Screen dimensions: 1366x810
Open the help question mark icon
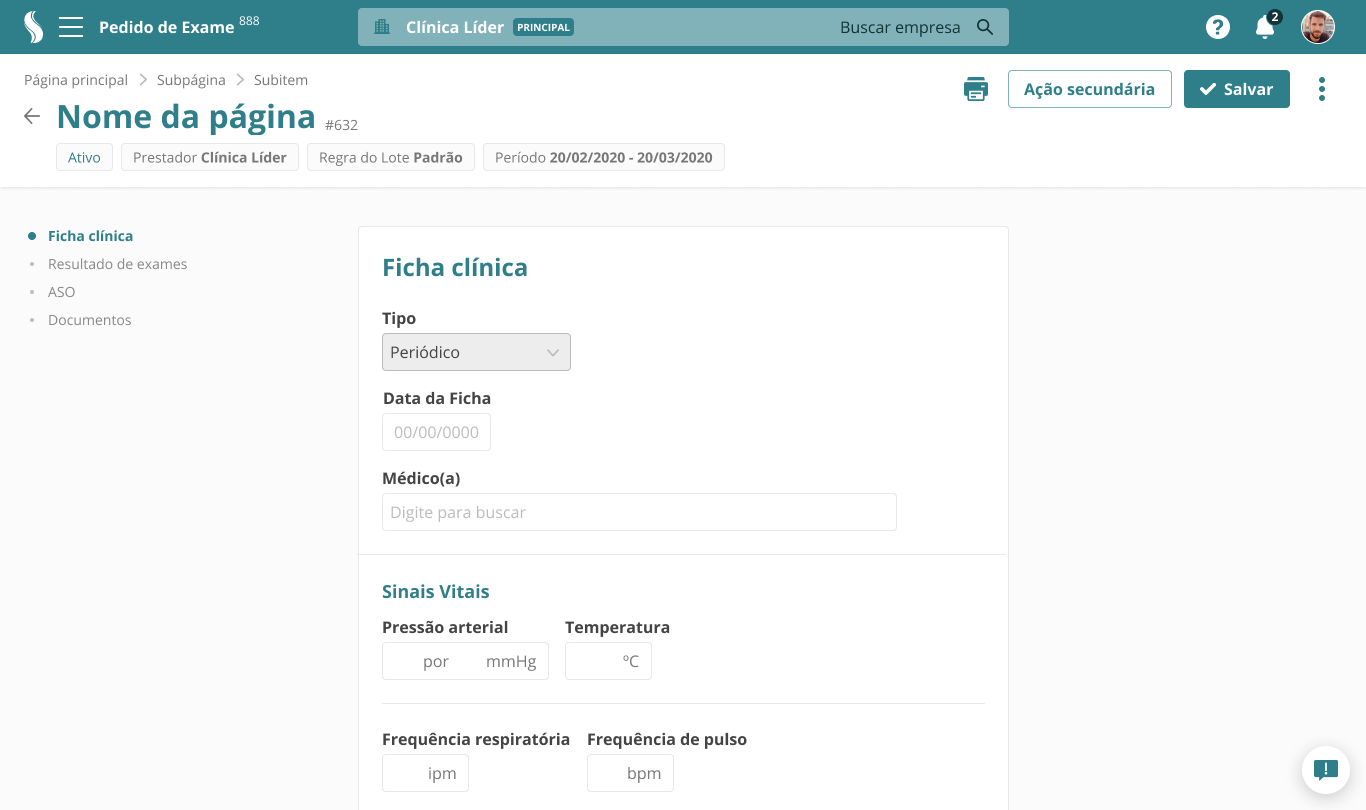[x=1218, y=27]
